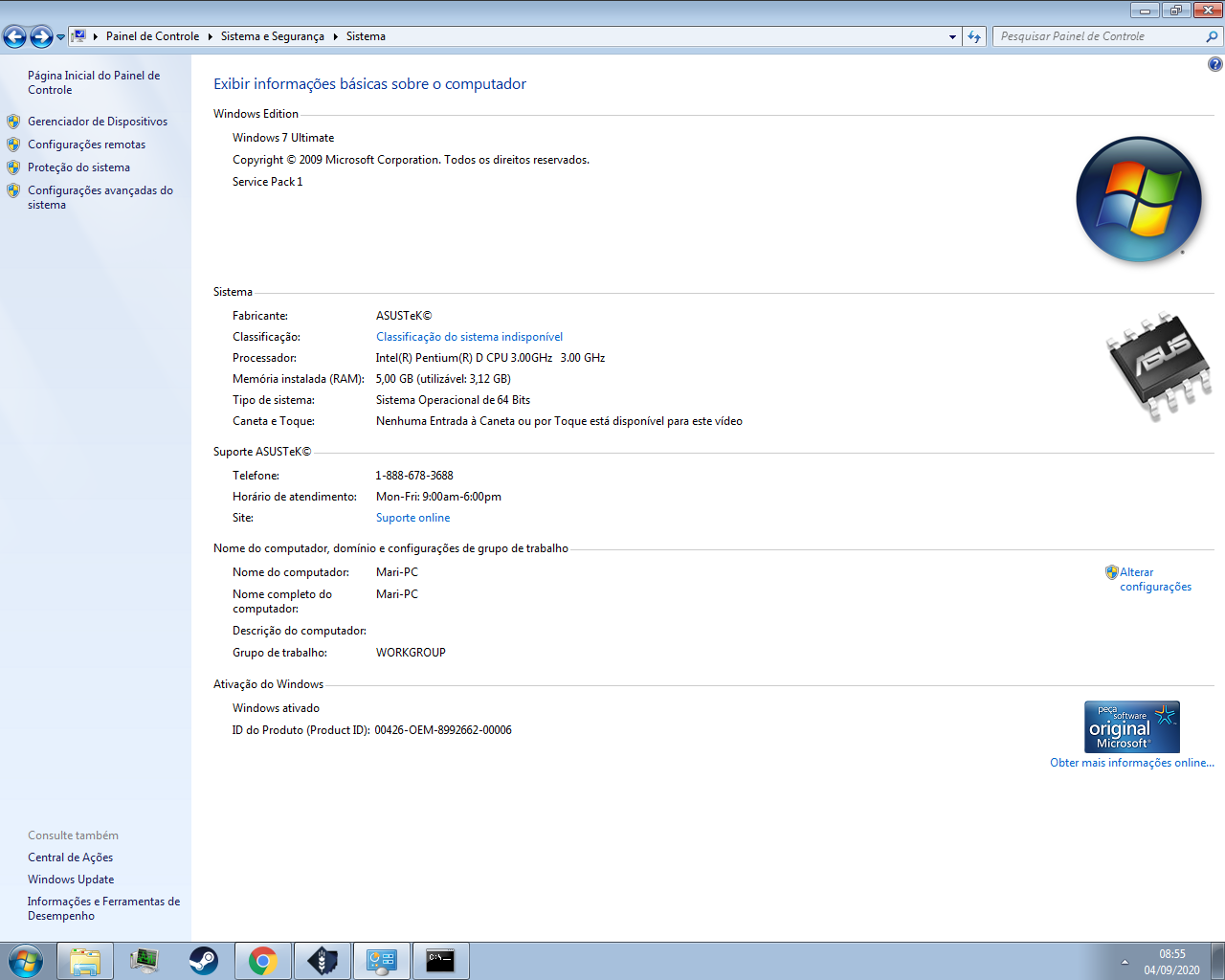Click shield icon beside Gerenciador de Dispositivos
The width and height of the screenshot is (1225, 980).
coord(13,122)
